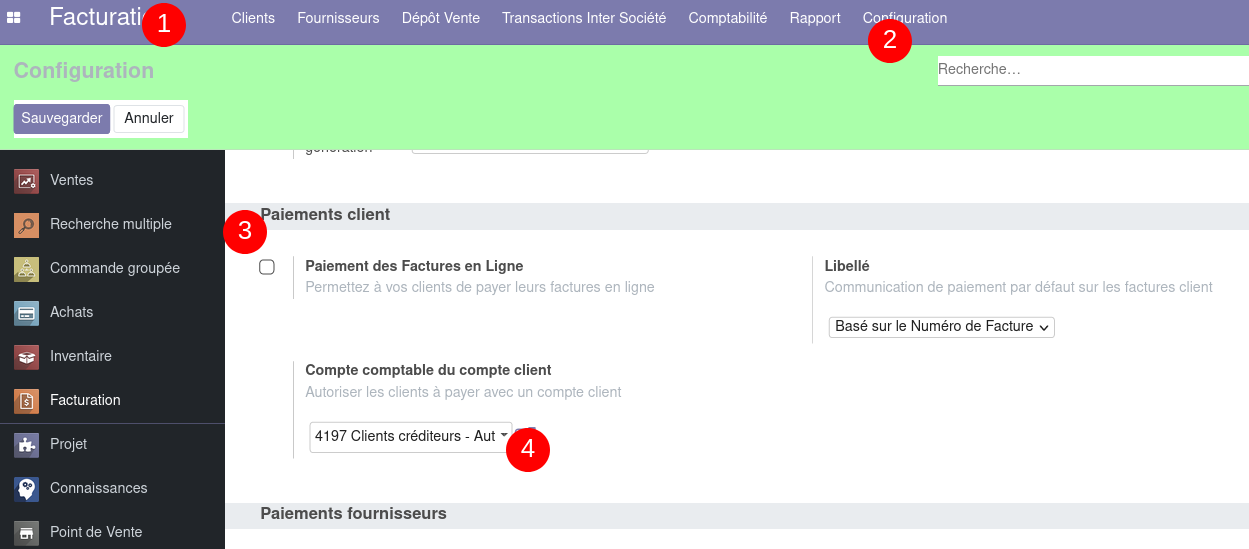Open the apps grid menu icon
This screenshot has width=1249, height=549.
point(14,18)
